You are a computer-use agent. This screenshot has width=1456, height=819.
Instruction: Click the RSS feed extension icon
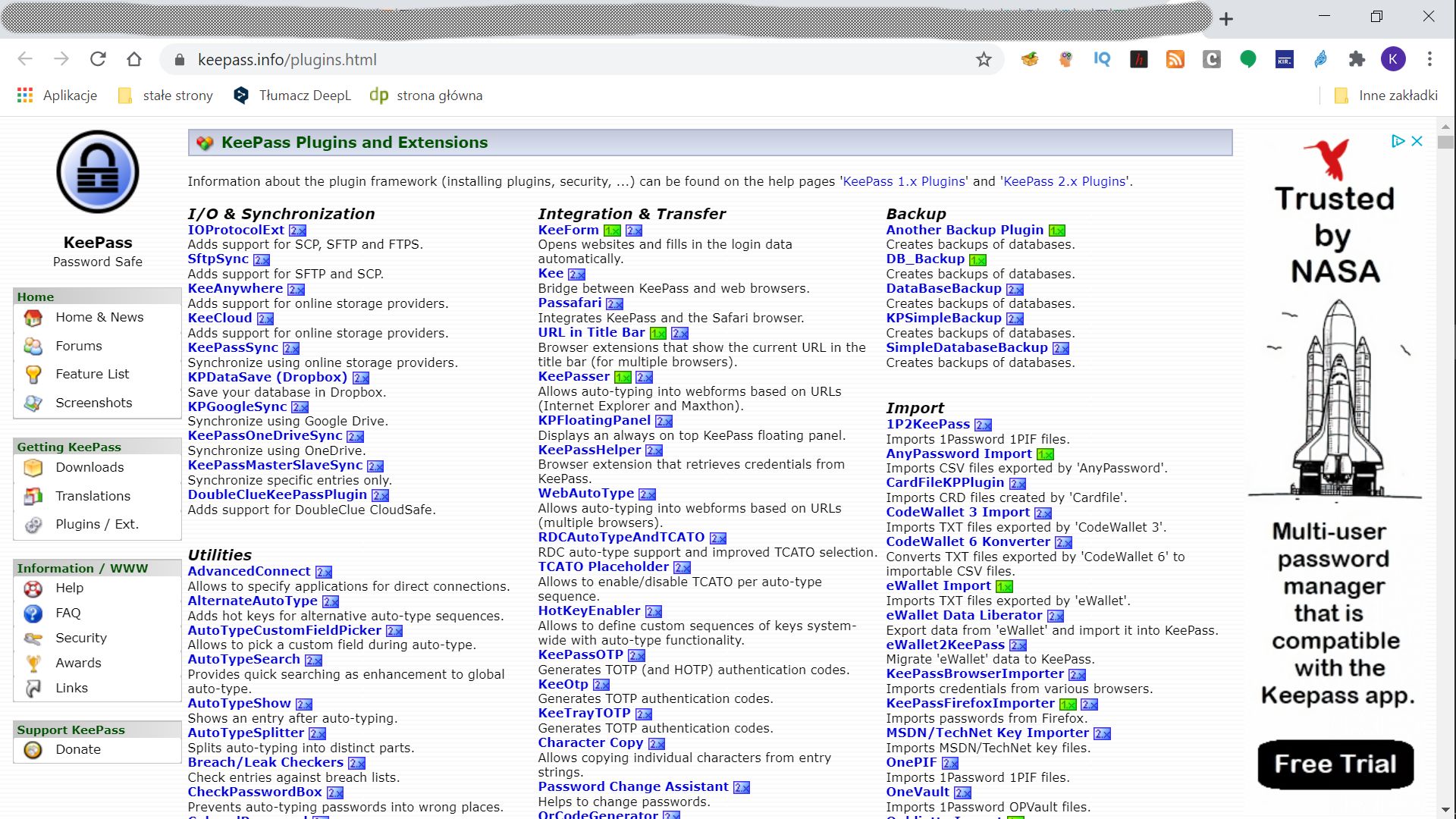click(1175, 59)
